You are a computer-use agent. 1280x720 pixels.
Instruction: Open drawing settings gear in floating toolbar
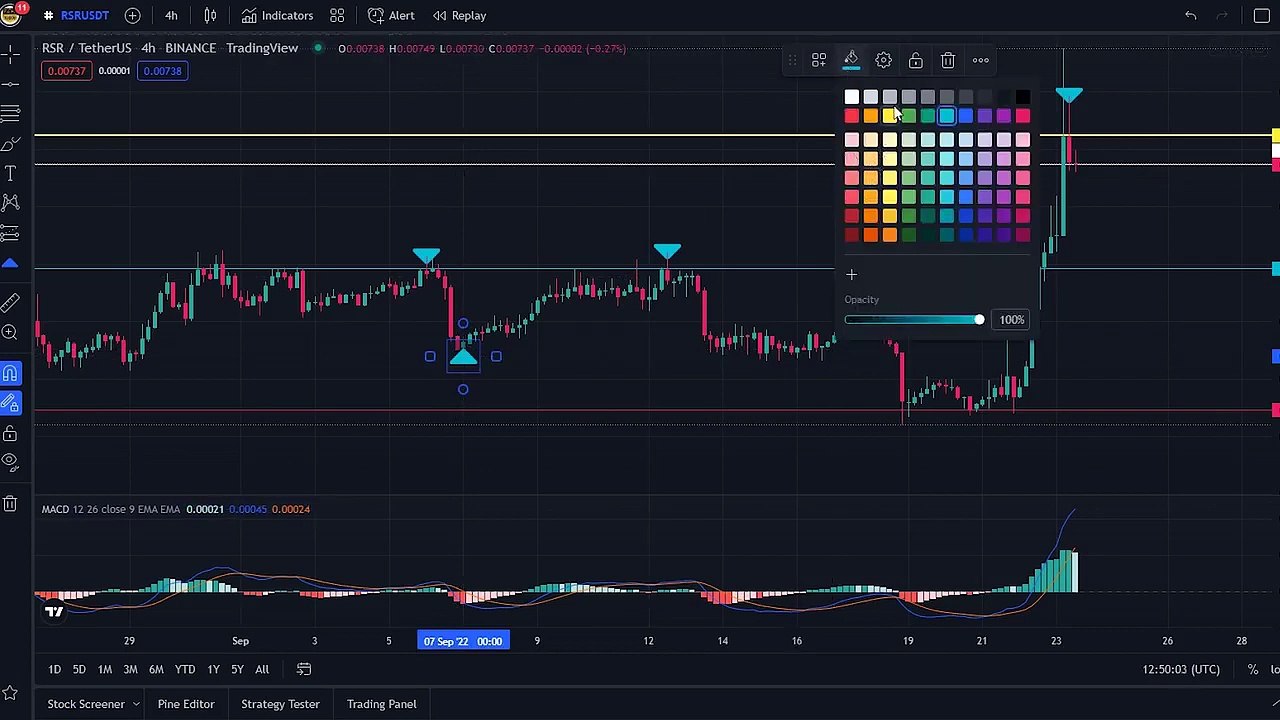883,60
